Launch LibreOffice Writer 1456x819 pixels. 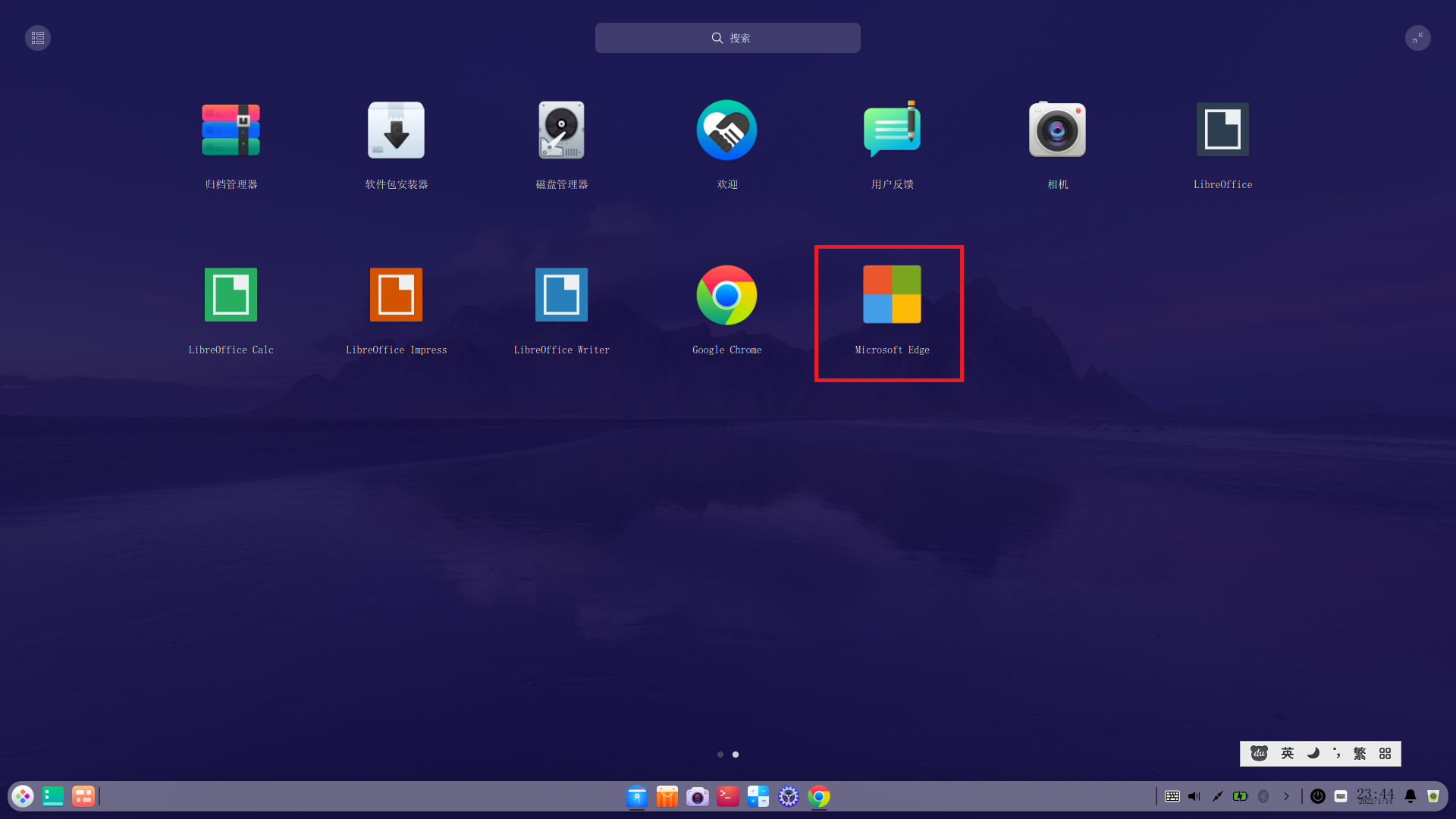[561, 296]
